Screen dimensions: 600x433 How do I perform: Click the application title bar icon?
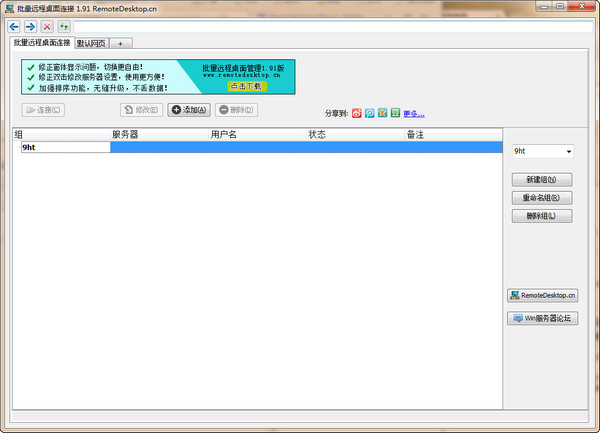[x=10, y=8]
